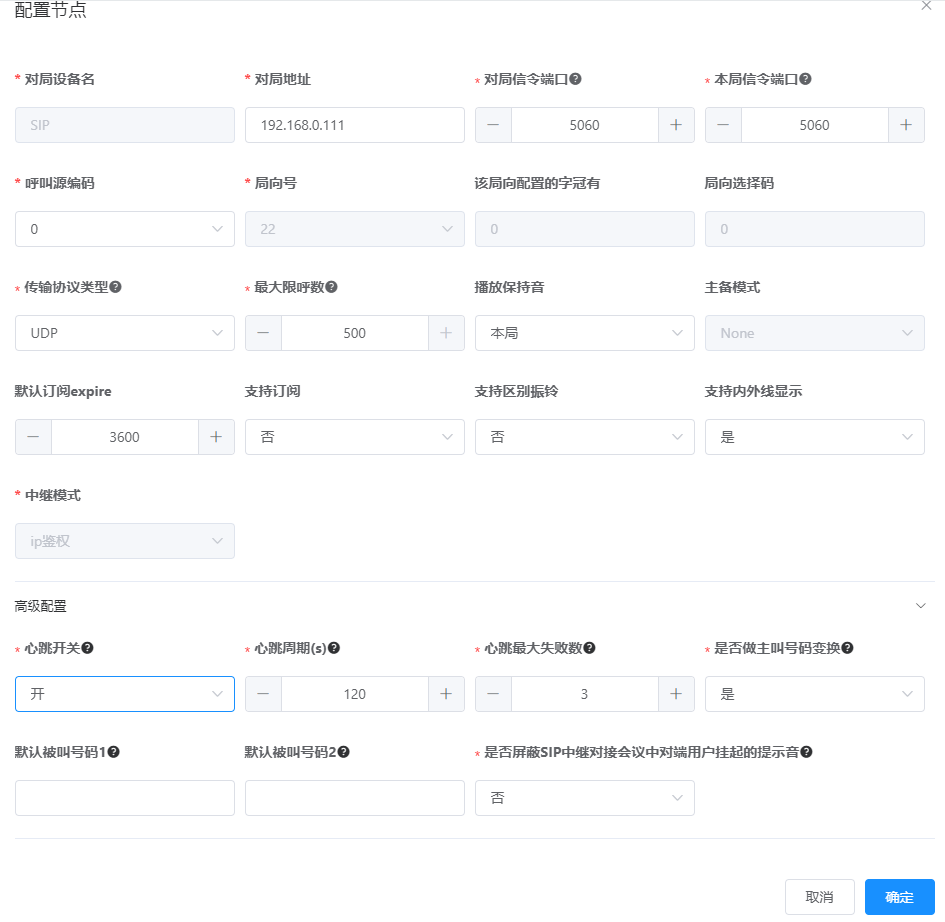Increase 本局信令端口 with plus button
Viewport: 945px width, 922px height.
point(906,125)
